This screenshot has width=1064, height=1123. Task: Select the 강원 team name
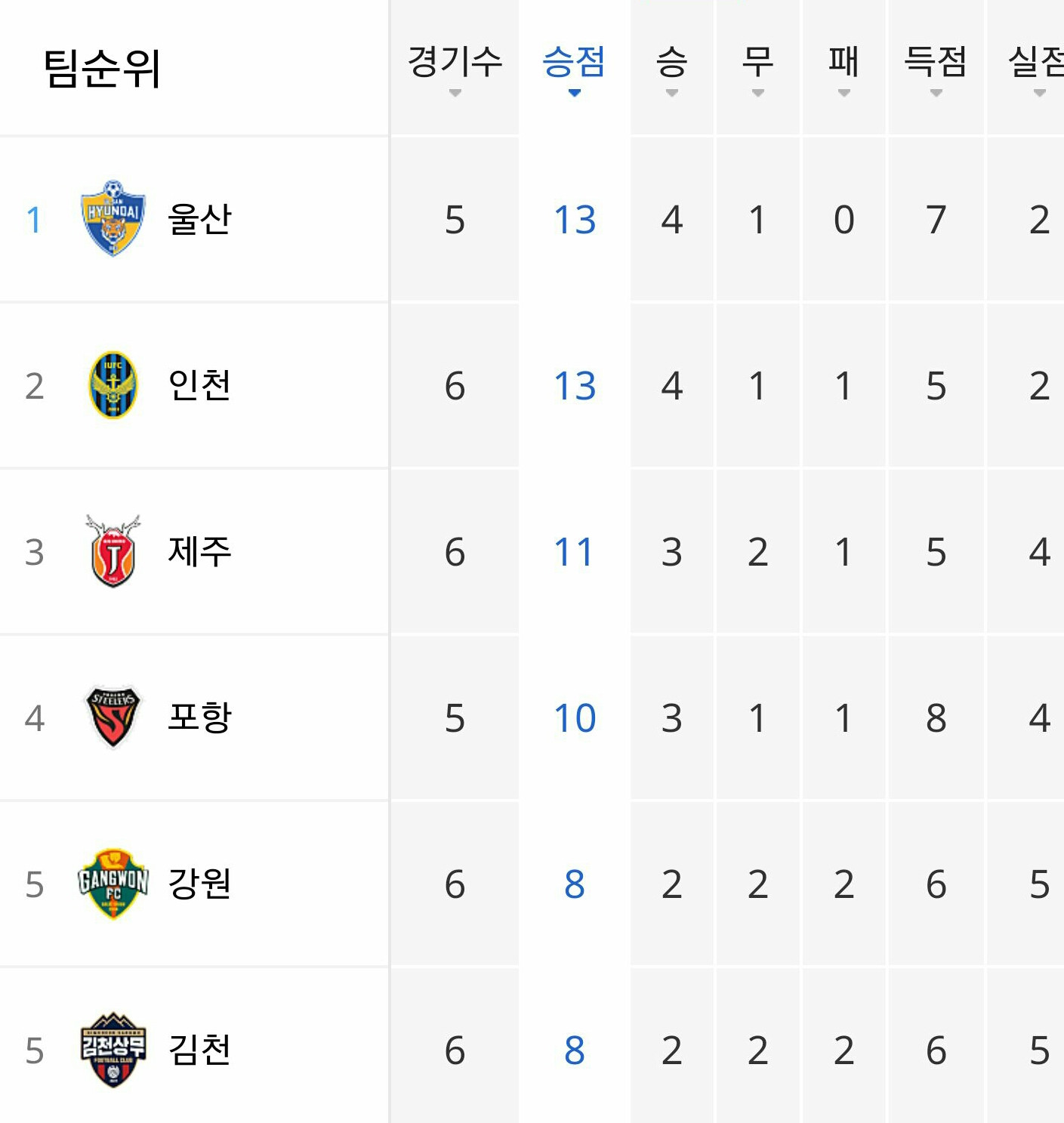(199, 884)
